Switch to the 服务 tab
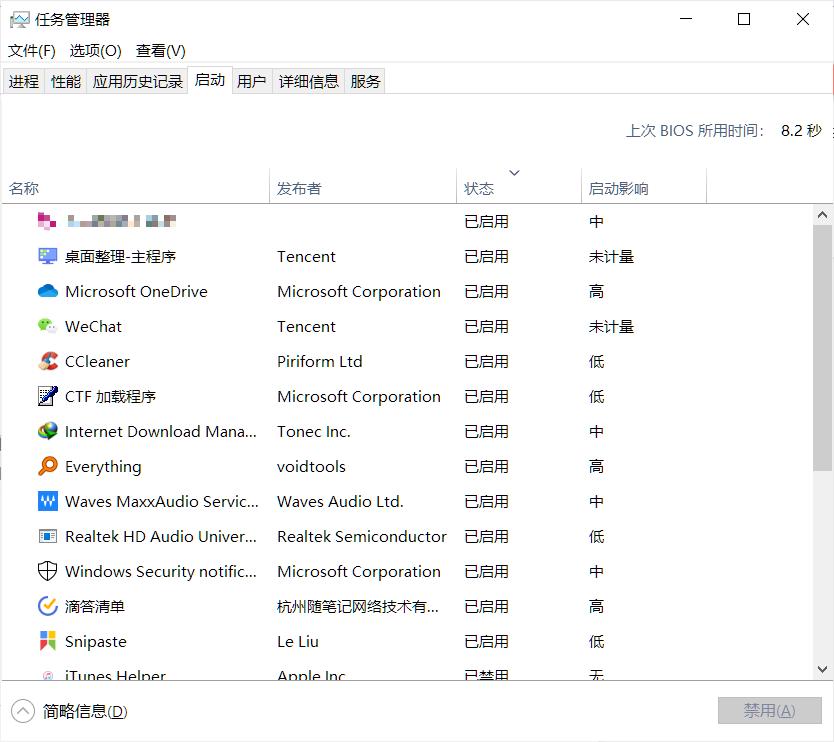The width and height of the screenshot is (834, 742). [365, 81]
